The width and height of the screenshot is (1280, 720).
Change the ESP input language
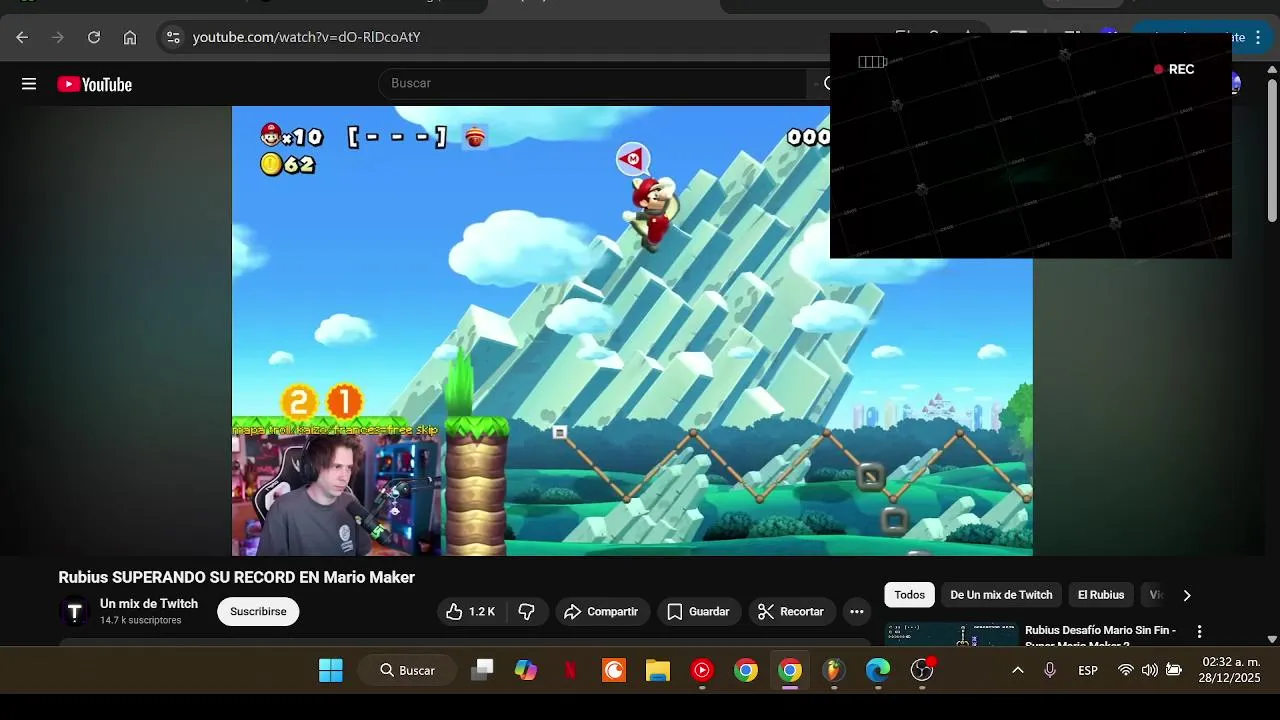pyautogui.click(x=1088, y=670)
